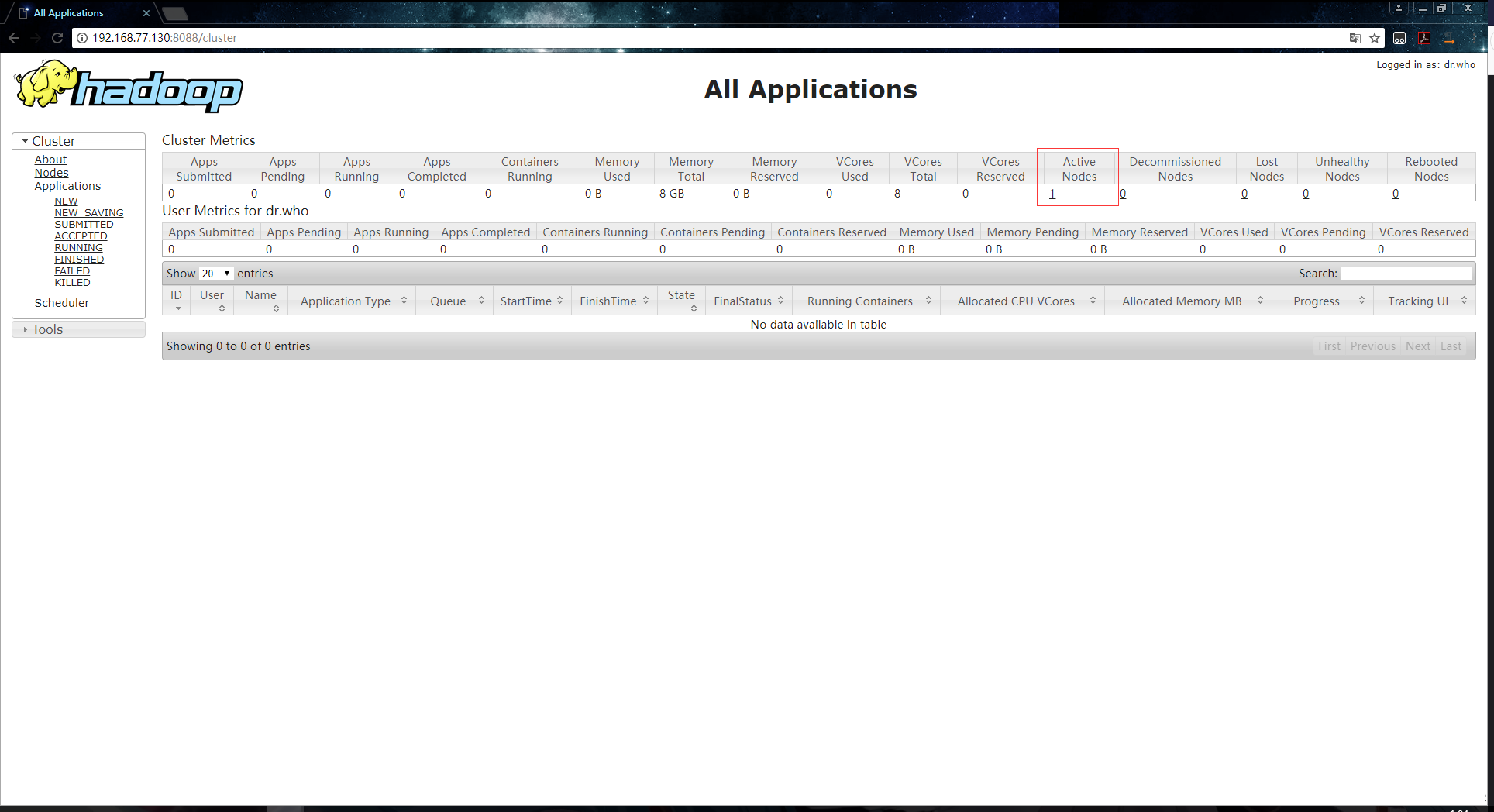The height and width of the screenshot is (812, 1494).
Task: Filter applications by NEW_SAVING state
Action: [x=89, y=213]
